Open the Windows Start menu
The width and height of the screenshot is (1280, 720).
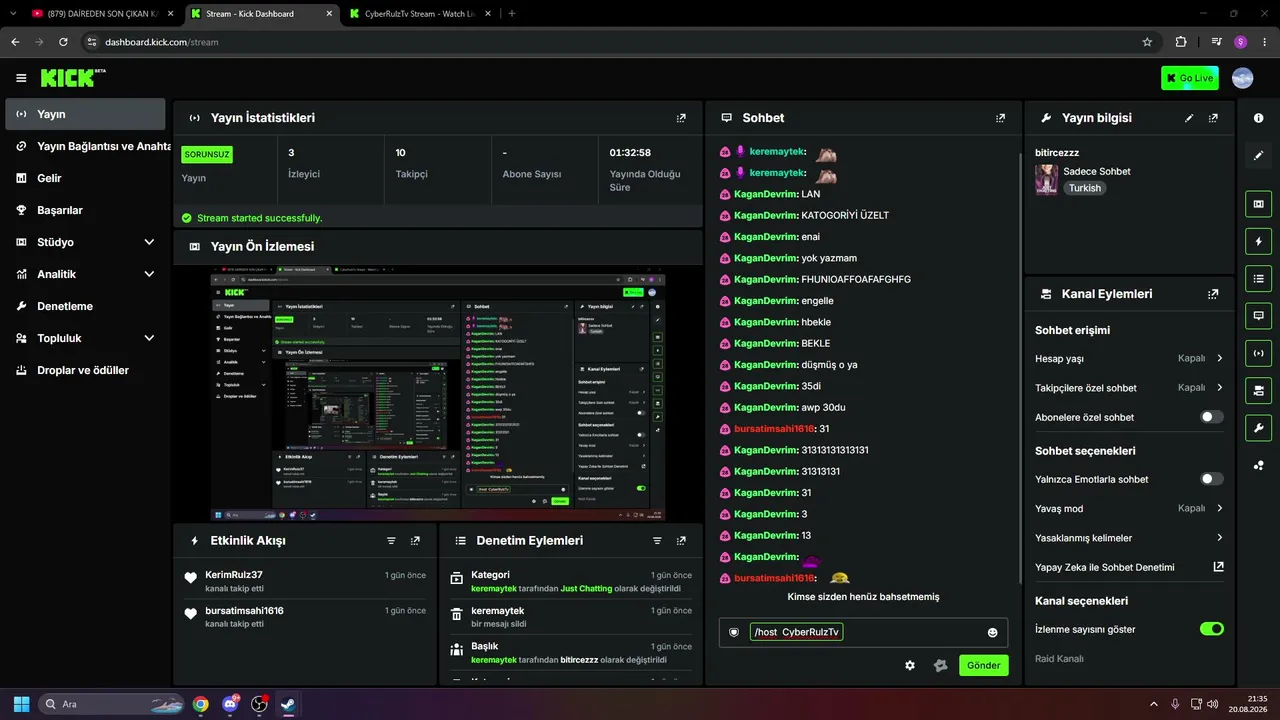[x=21, y=704]
